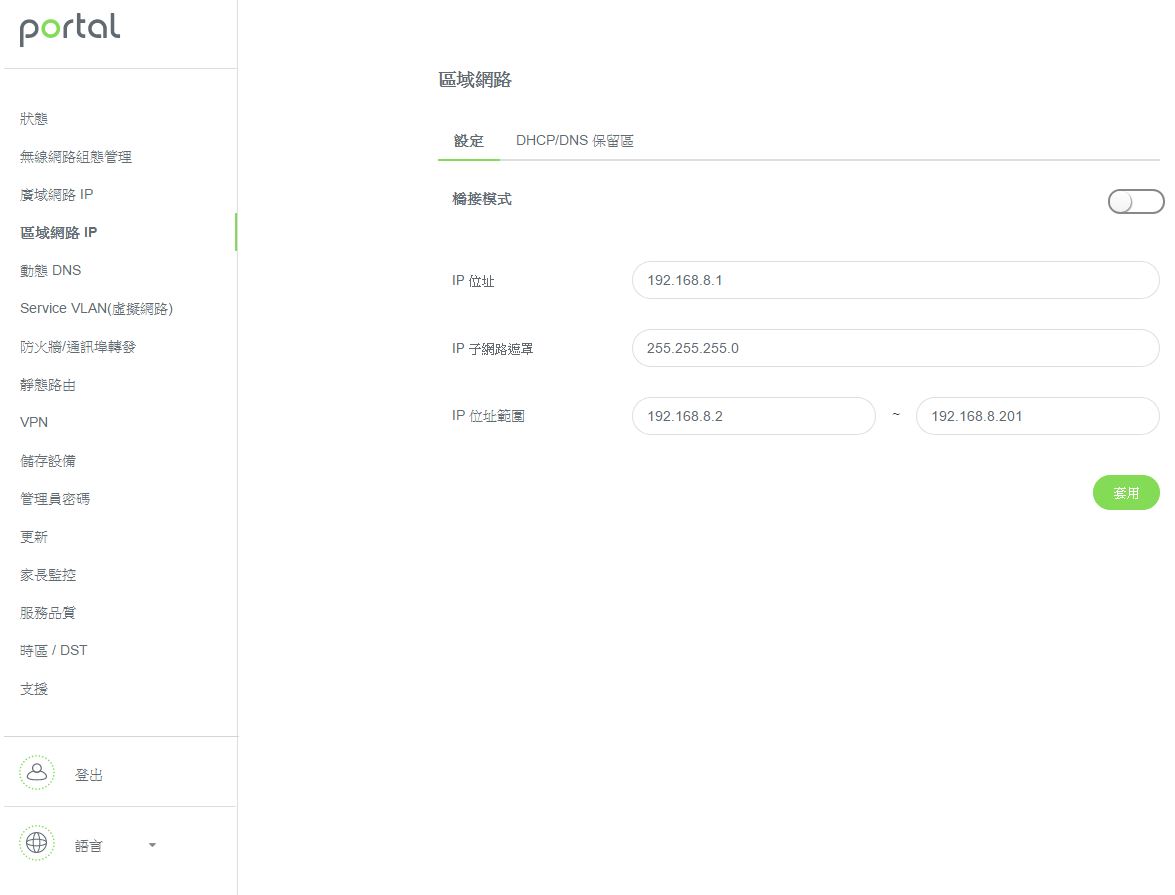Open the 狀態 status menu
Viewport: 1175px width, 895px height.
click(x=34, y=118)
